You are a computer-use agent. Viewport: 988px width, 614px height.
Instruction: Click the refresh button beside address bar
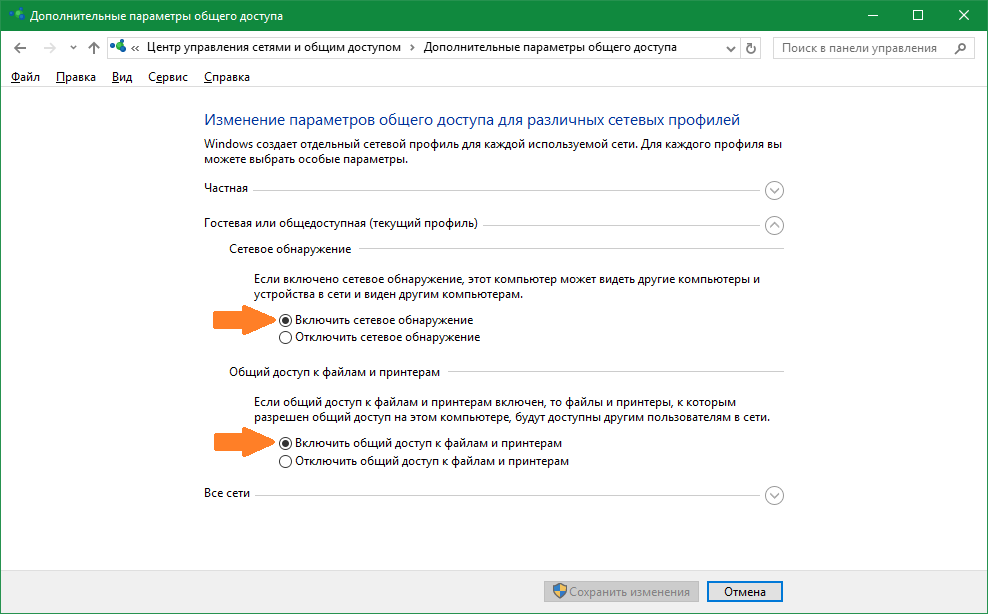[x=752, y=48]
